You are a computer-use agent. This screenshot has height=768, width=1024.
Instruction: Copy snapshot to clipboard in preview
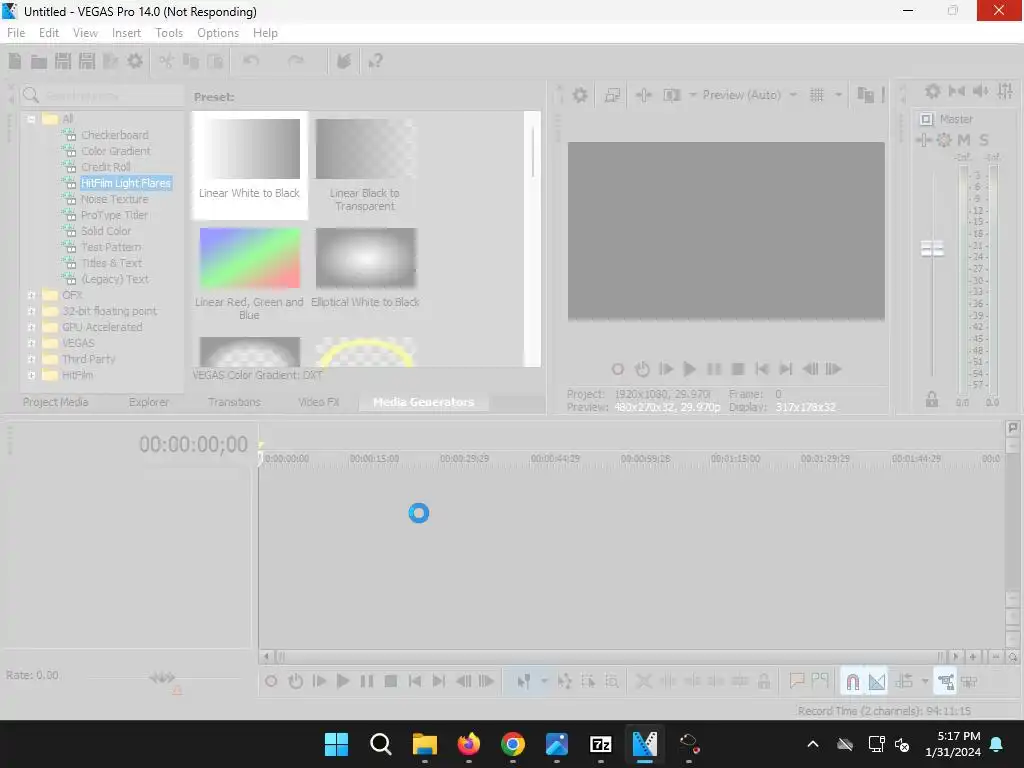865,95
